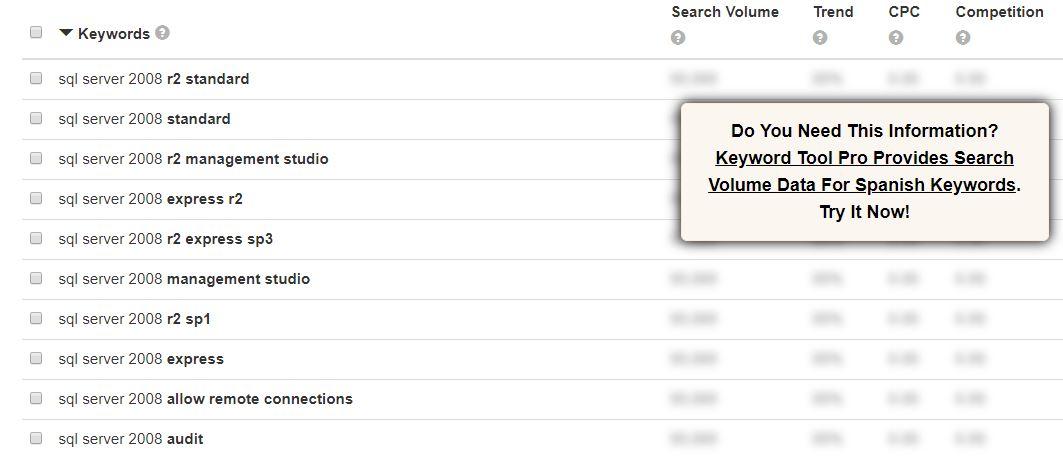
Task: Sort by the Trend column header
Action: click(833, 12)
